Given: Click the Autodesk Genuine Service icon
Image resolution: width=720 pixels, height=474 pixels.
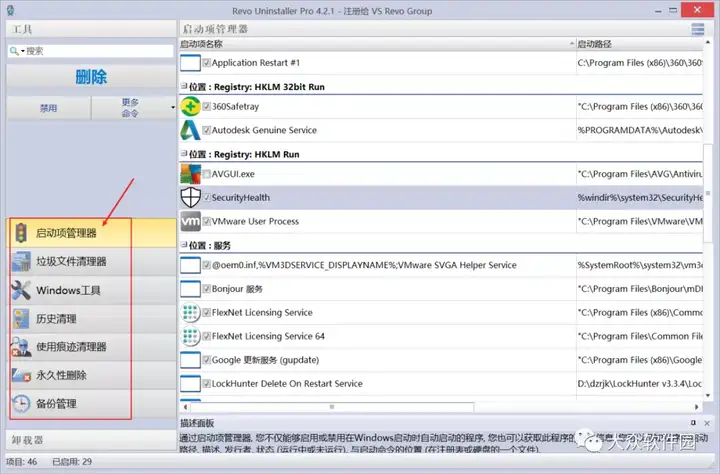Looking at the screenshot, I should click(x=190, y=130).
